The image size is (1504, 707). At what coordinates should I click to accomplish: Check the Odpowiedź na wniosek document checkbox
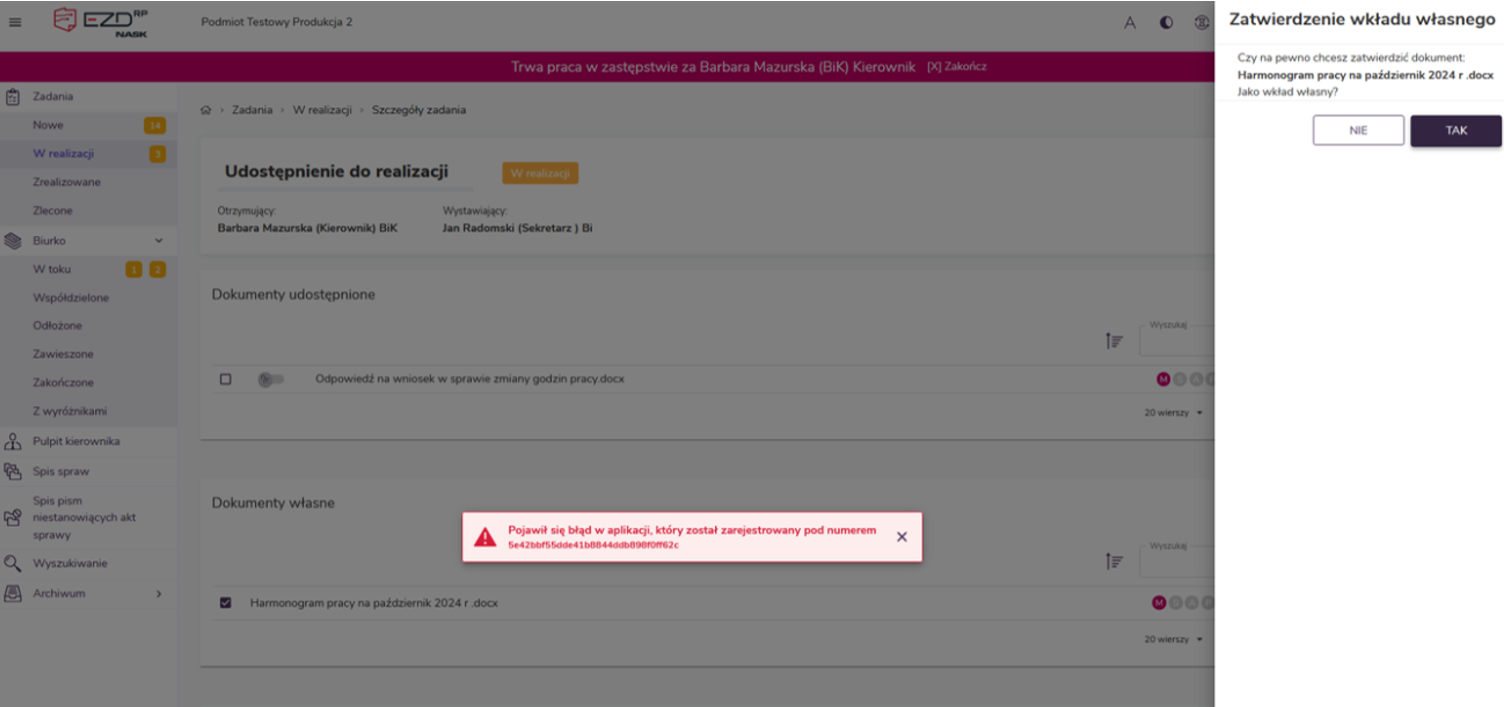click(x=226, y=379)
